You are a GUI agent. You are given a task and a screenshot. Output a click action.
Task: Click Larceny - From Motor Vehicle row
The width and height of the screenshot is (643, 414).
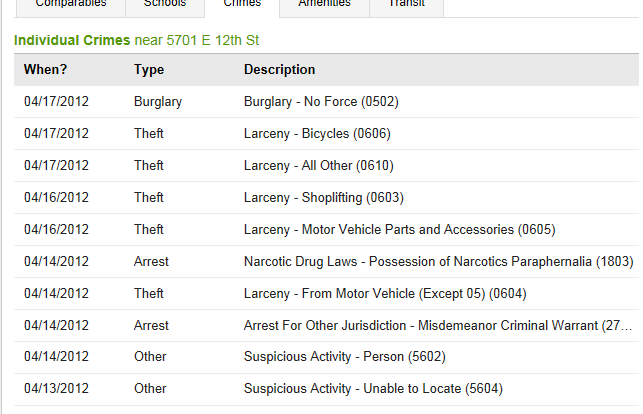(385, 293)
